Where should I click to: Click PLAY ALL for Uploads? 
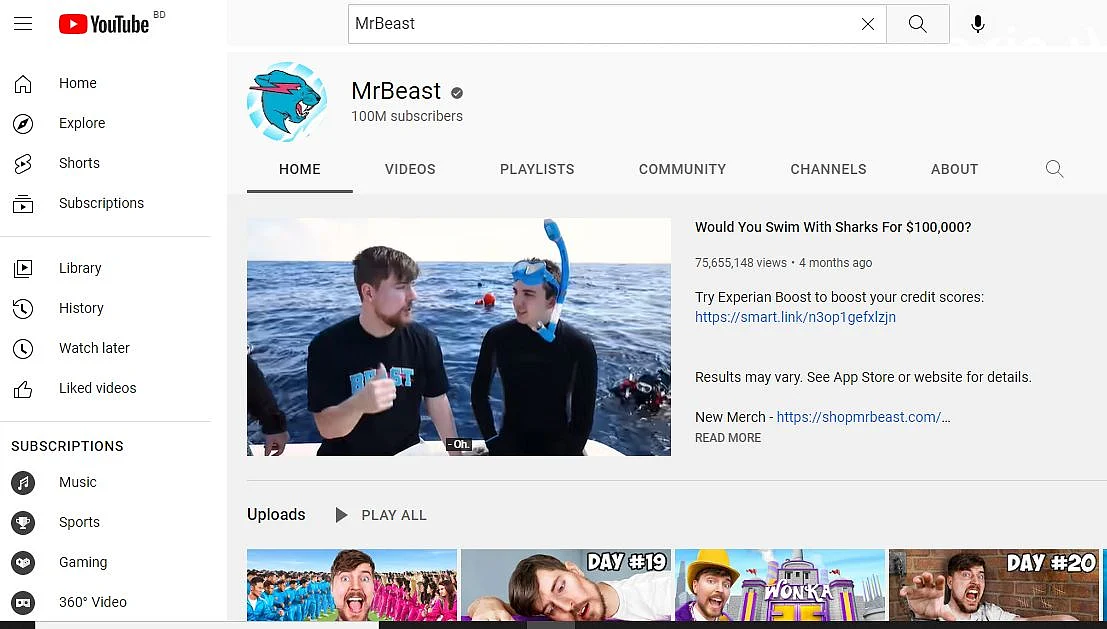pyautogui.click(x=381, y=515)
